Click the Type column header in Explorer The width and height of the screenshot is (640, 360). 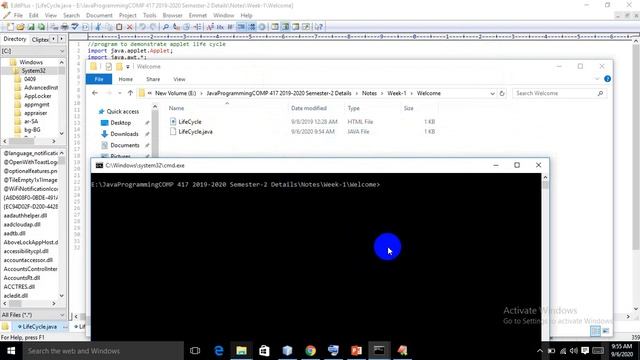point(353,108)
